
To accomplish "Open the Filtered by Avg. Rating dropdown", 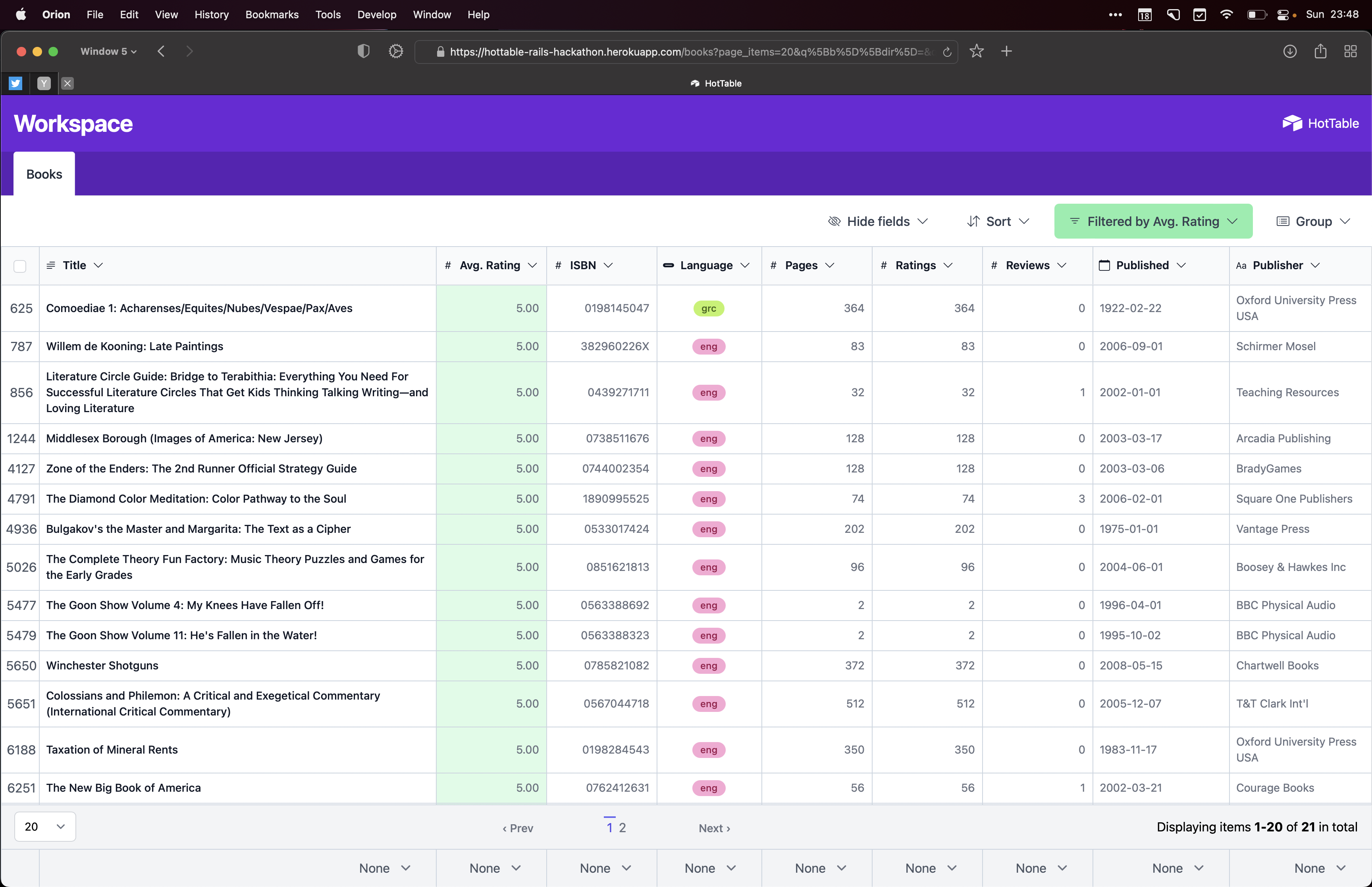I will [x=1152, y=221].
